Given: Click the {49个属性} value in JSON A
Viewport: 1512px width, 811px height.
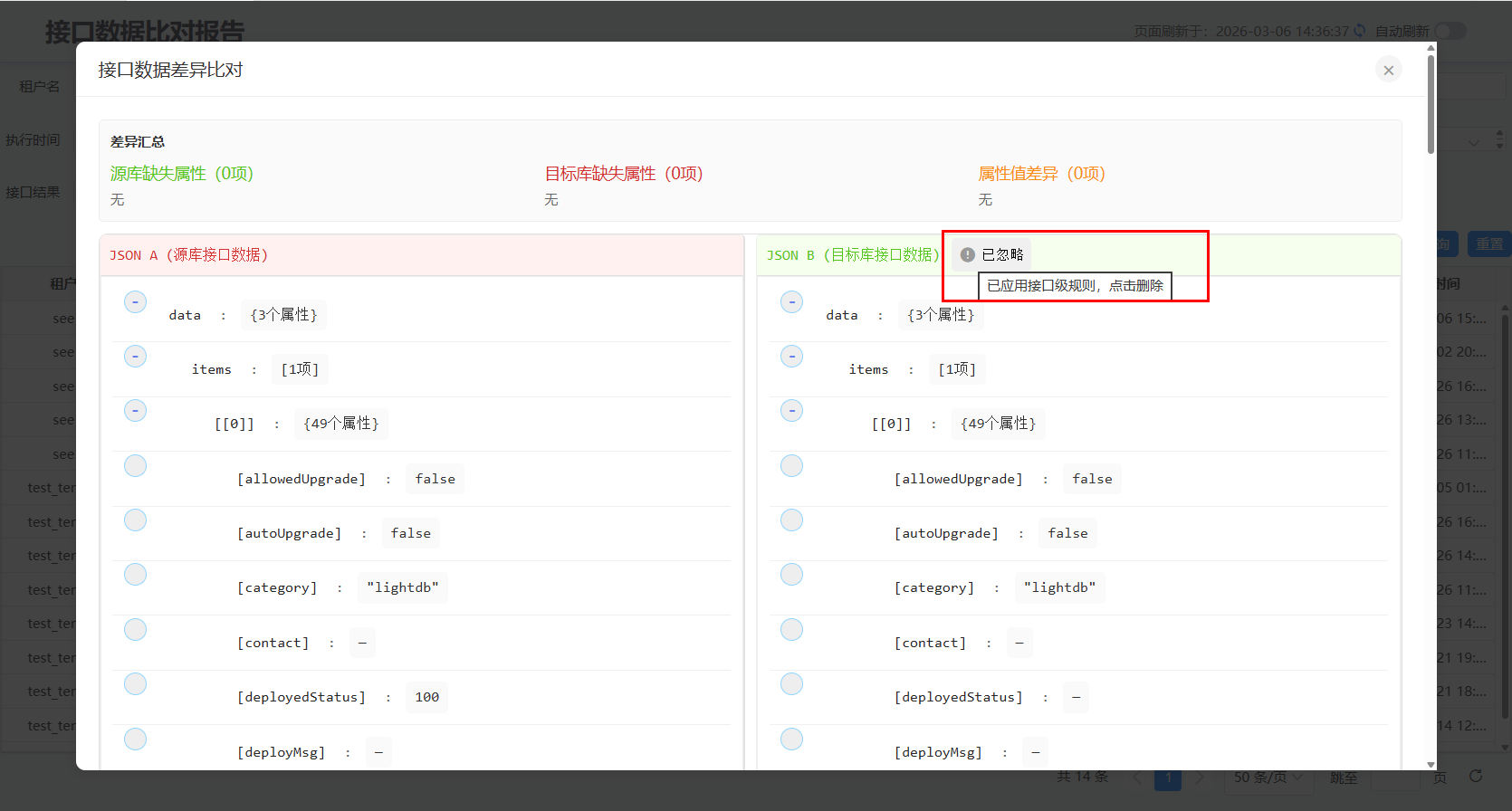Looking at the screenshot, I should pos(340,424).
